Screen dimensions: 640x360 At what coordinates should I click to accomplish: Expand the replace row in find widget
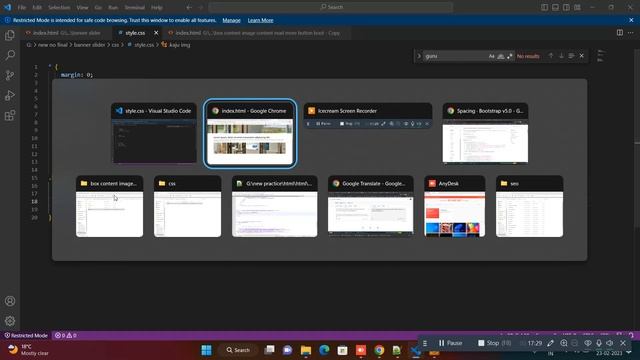(x=418, y=56)
